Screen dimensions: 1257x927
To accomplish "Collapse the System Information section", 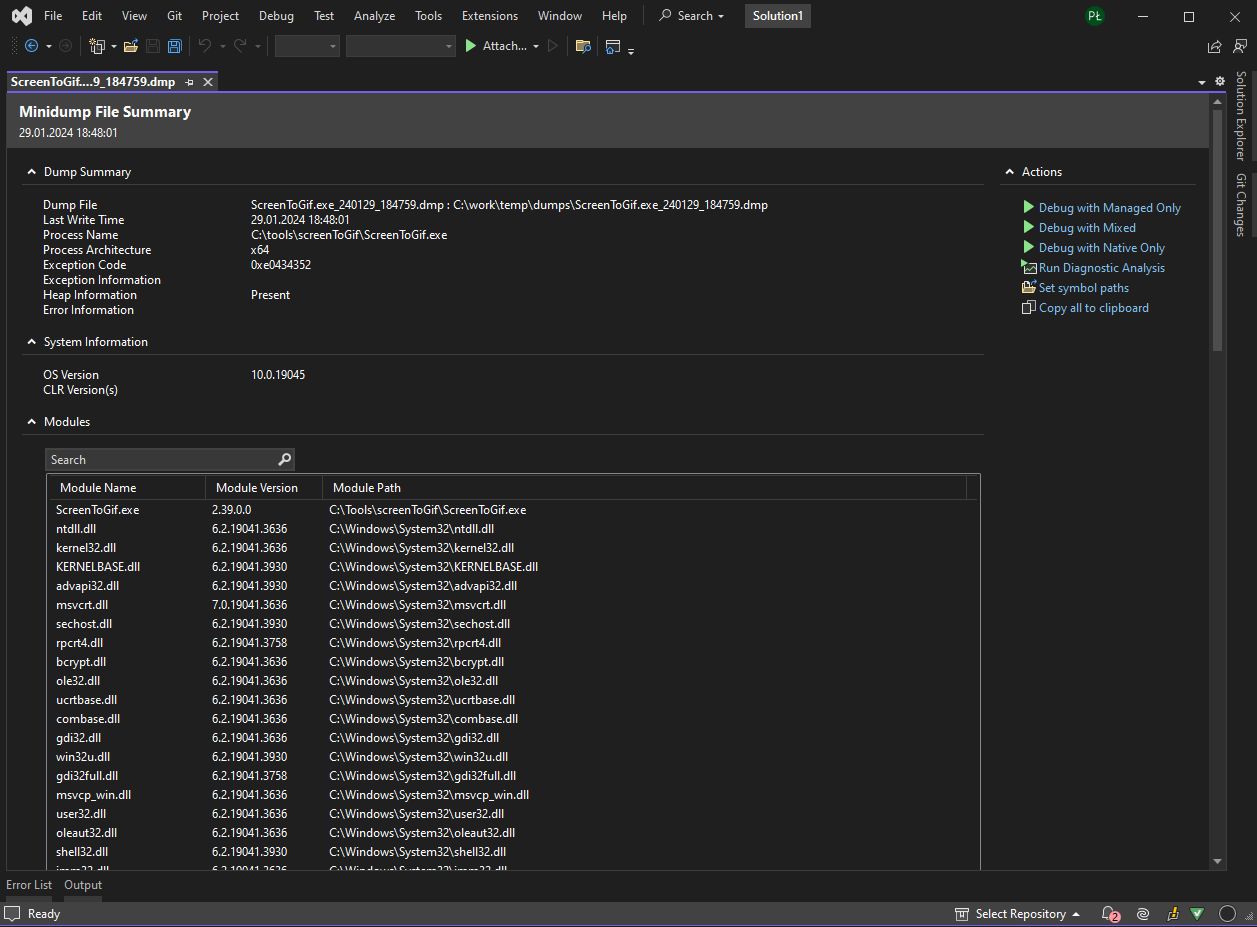I will pos(32,342).
